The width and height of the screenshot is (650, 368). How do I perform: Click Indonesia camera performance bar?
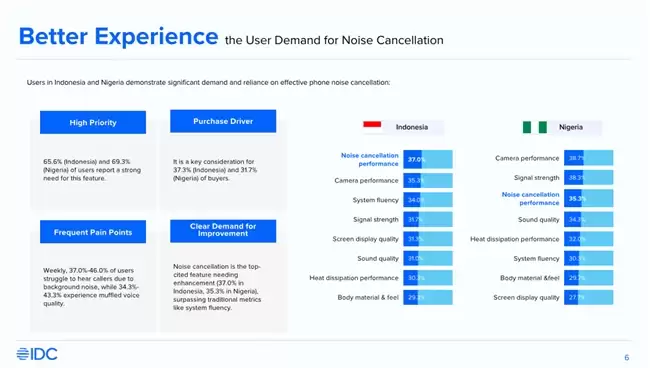pyautogui.click(x=428, y=180)
